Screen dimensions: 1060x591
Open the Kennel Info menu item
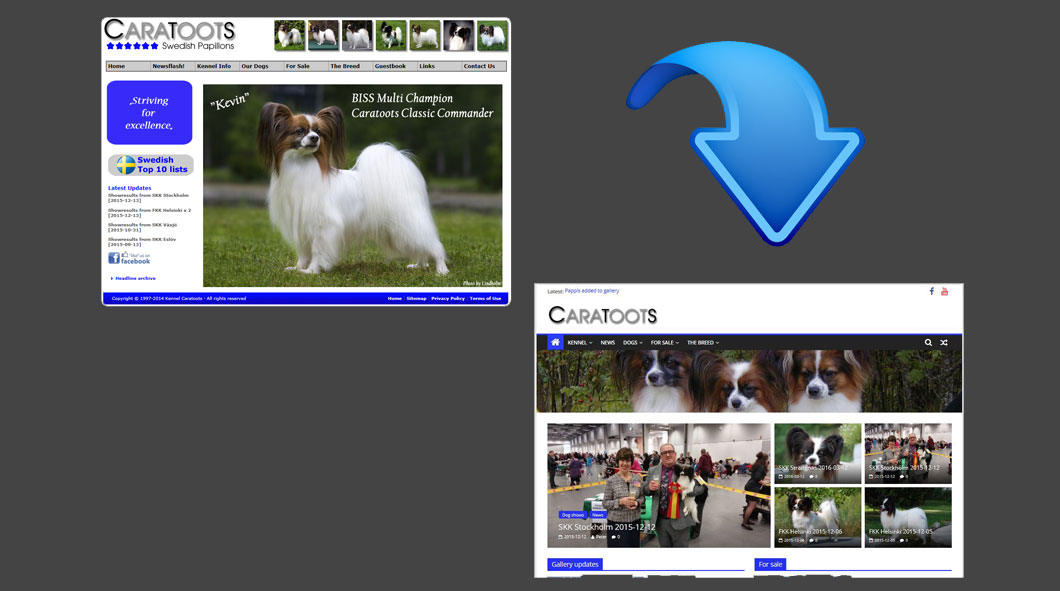point(214,66)
